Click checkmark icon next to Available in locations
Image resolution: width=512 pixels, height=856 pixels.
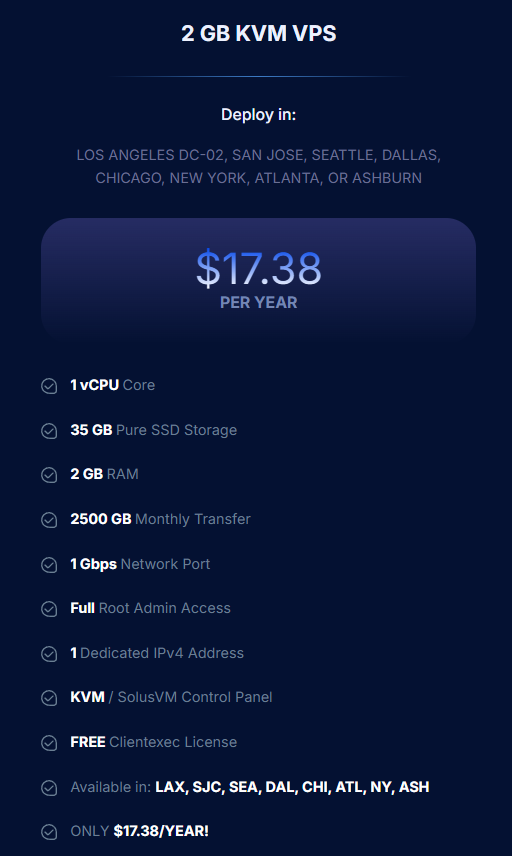click(x=49, y=788)
